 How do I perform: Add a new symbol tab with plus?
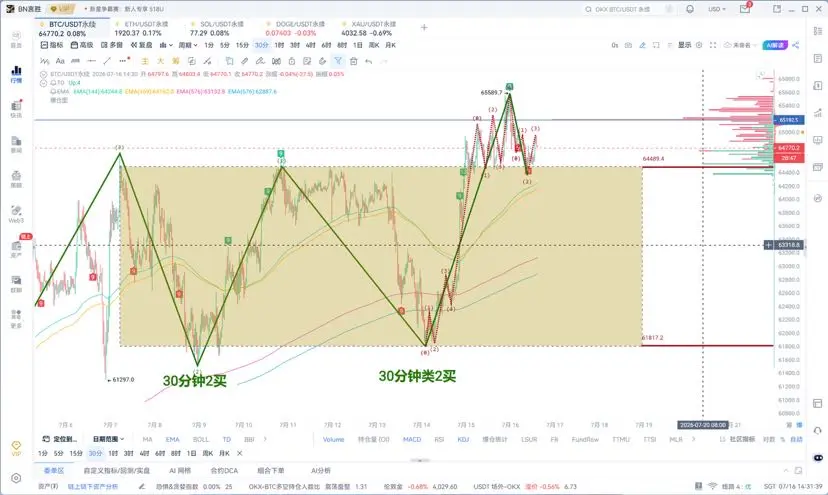[424, 27]
